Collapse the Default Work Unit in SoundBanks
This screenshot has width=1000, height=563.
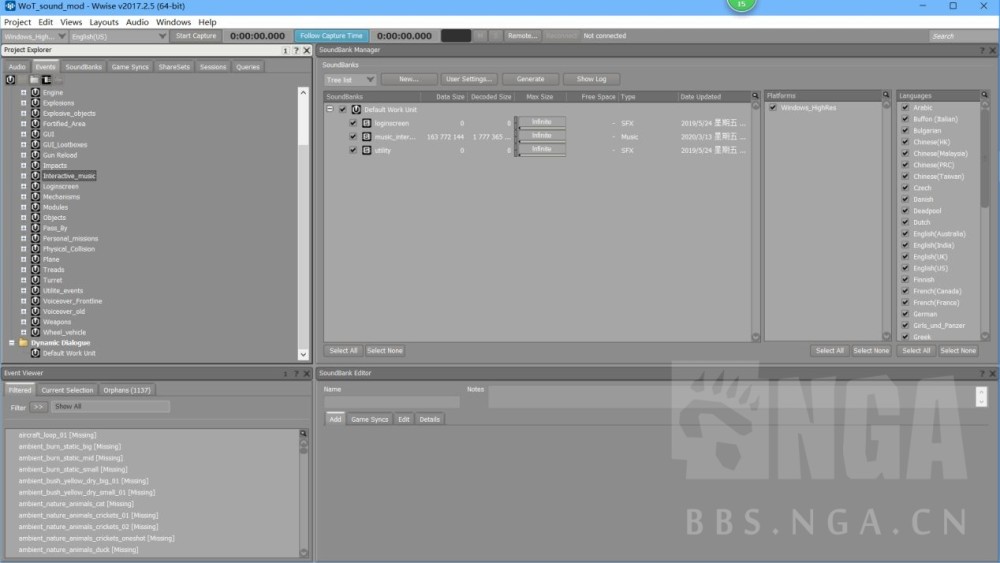(330, 109)
